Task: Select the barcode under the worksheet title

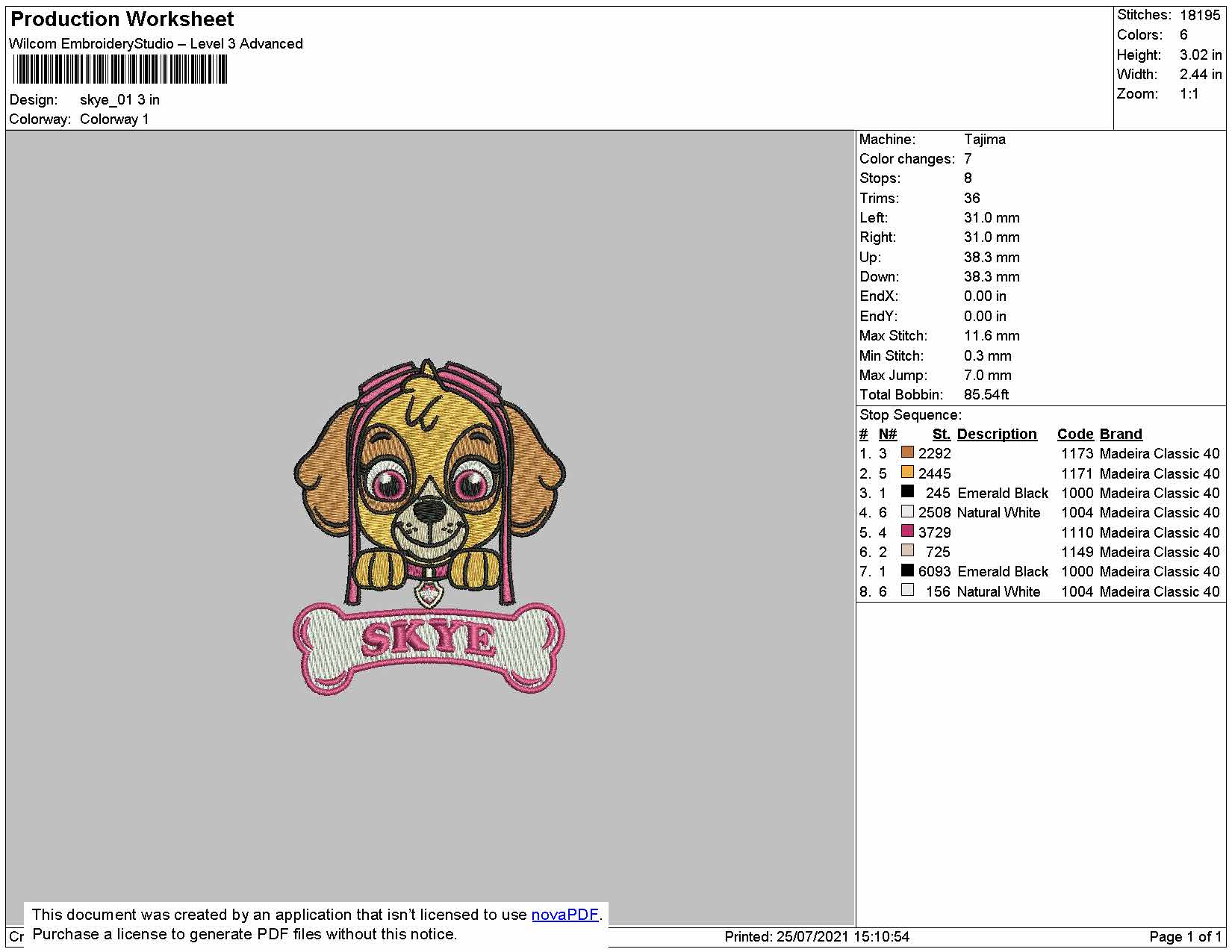Action: click(119, 70)
